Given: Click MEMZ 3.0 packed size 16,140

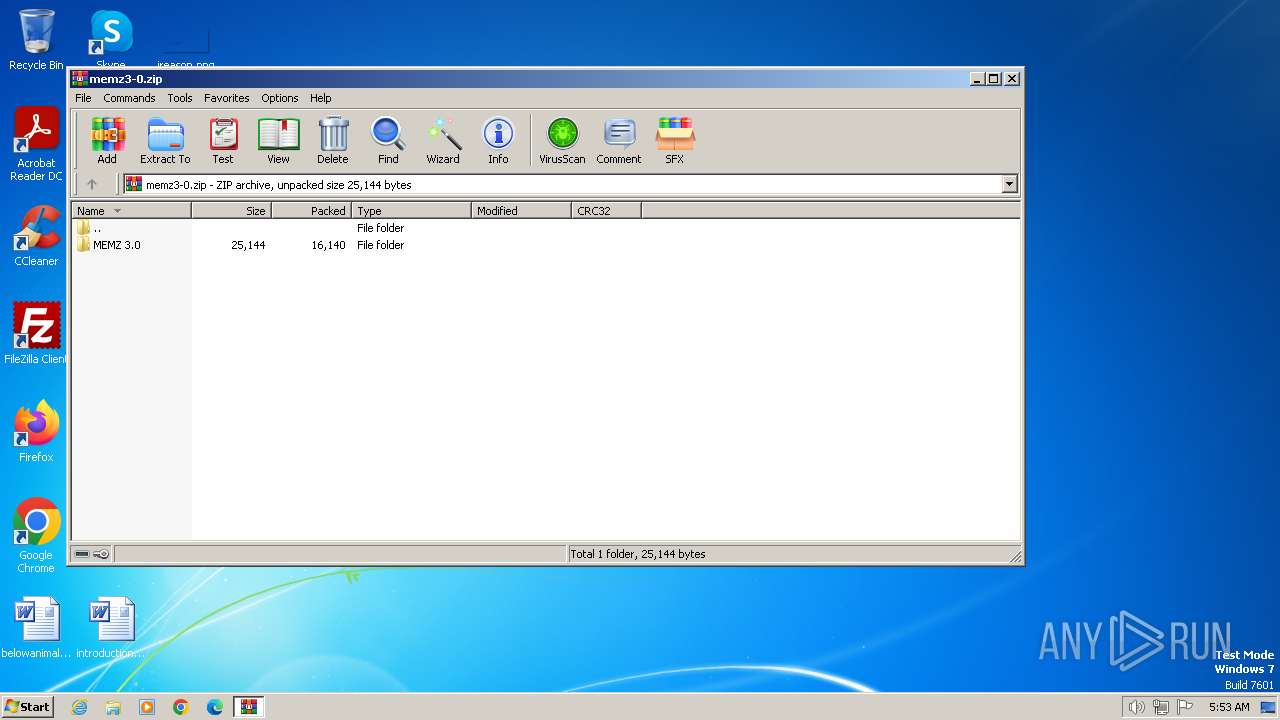Looking at the screenshot, I should pos(329,245).
